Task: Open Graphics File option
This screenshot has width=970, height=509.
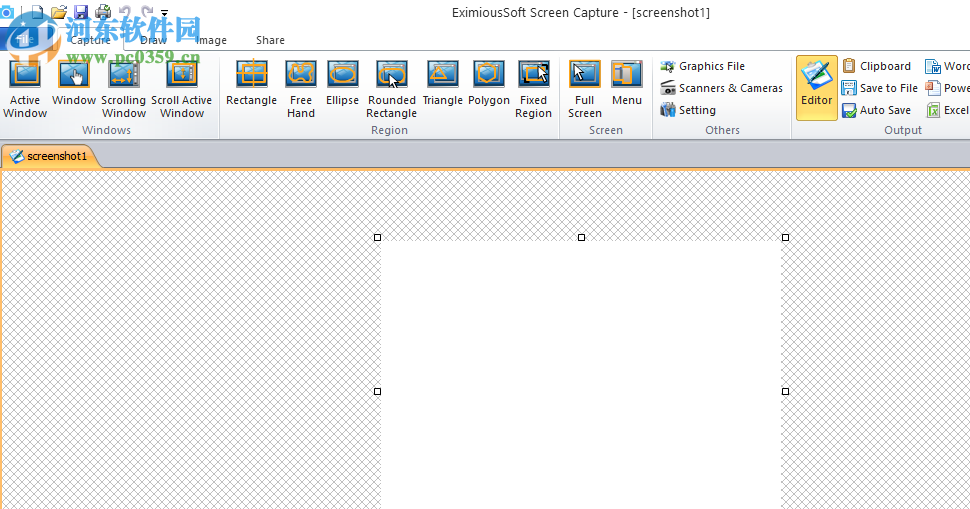Action: (702, 66)
